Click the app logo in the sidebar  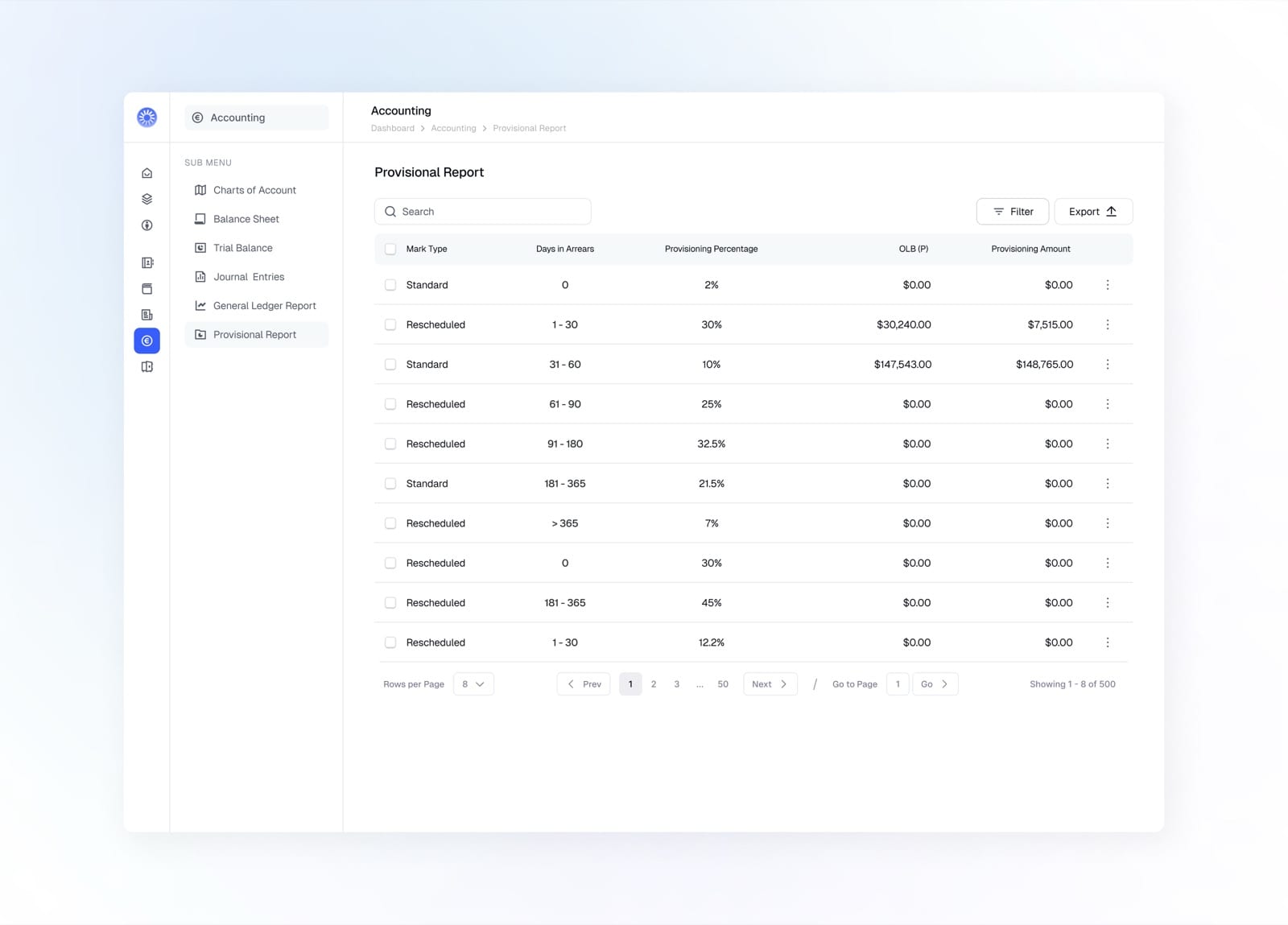pos(147,118)
